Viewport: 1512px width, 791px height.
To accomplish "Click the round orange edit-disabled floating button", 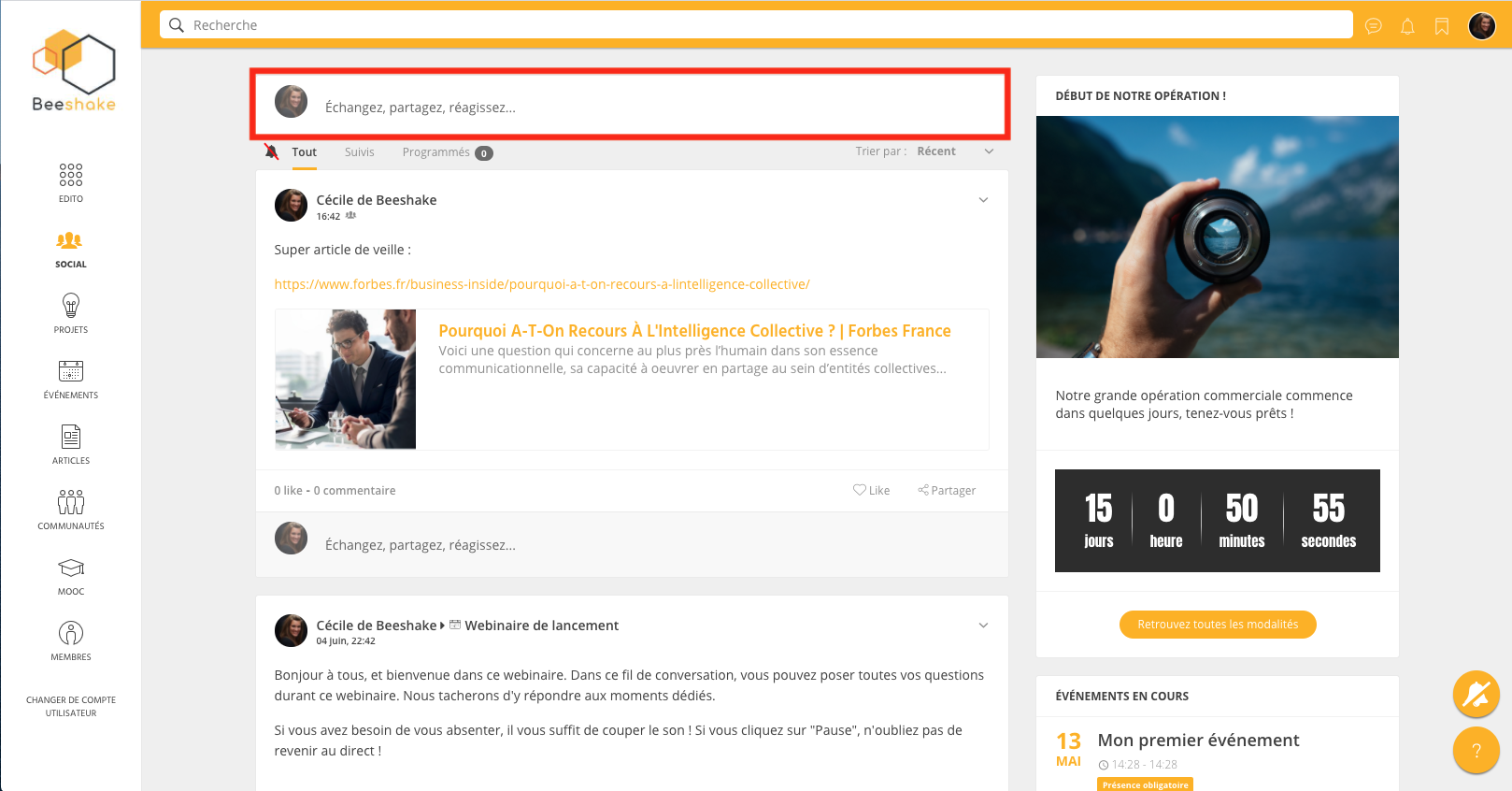I will (x=1476, y=695).
